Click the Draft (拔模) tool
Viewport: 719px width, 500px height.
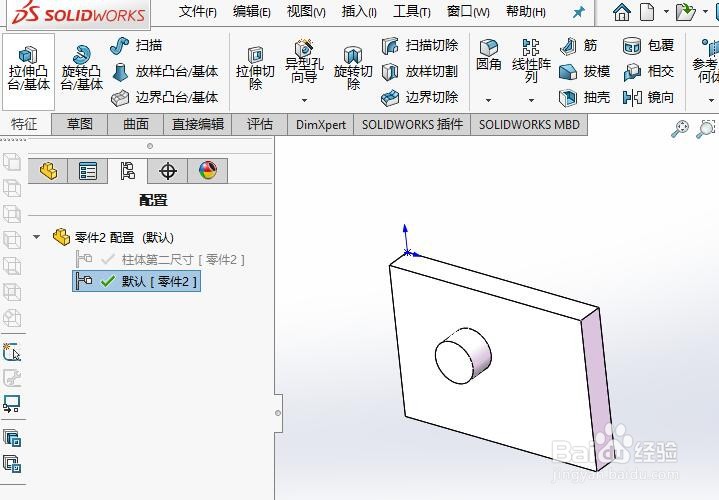[x=585, y=72]
